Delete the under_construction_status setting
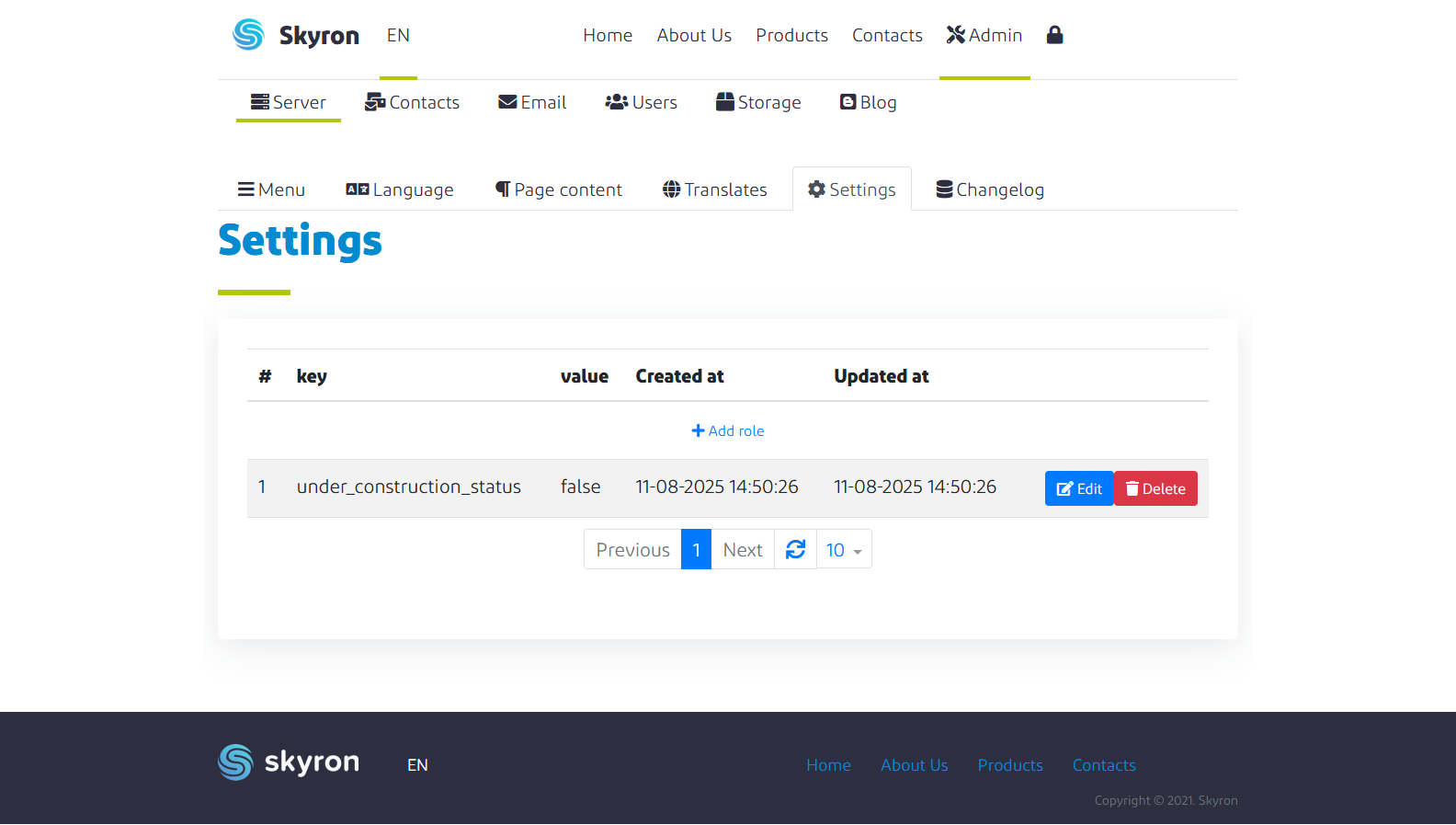Image resolution: width=1456 pixels, height=825 pixels. tap(1155, 488)
